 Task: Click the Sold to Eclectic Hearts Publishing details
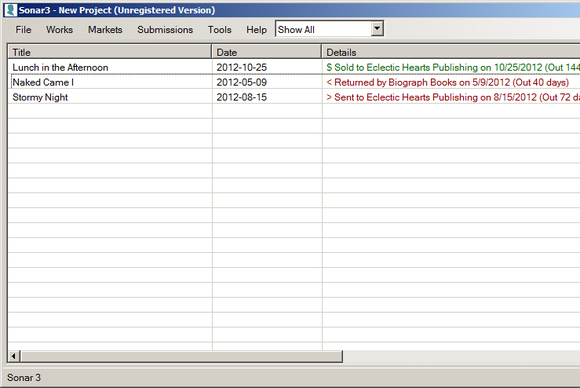click(453, 67)
